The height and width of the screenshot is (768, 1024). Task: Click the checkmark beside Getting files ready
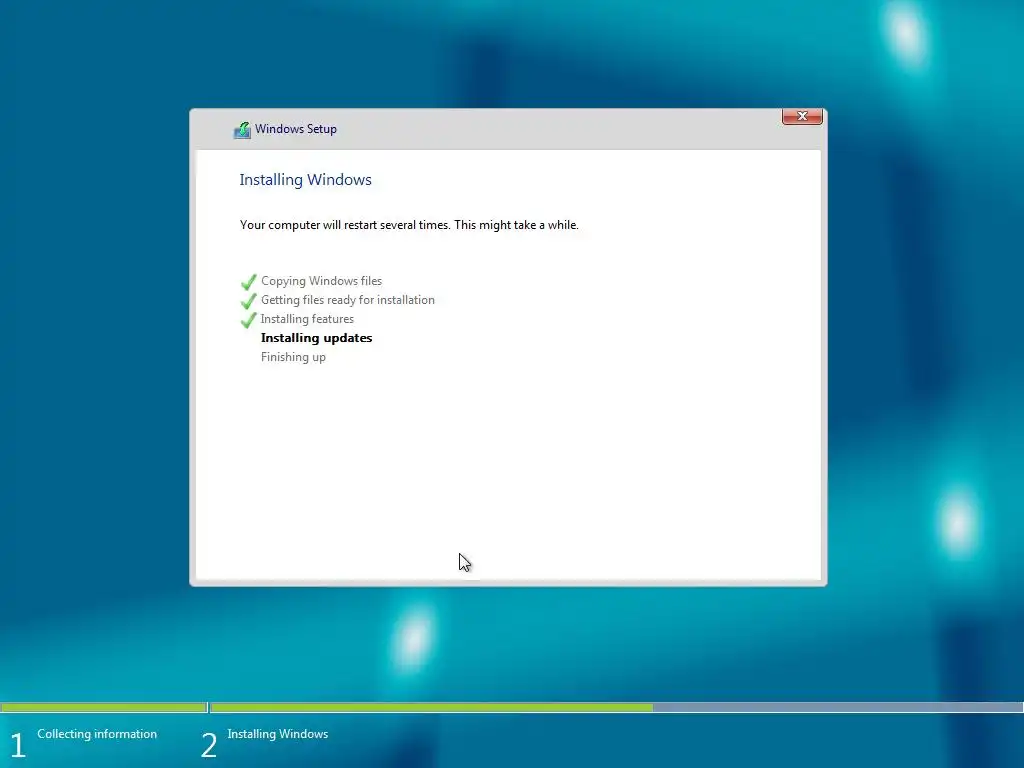248,301
